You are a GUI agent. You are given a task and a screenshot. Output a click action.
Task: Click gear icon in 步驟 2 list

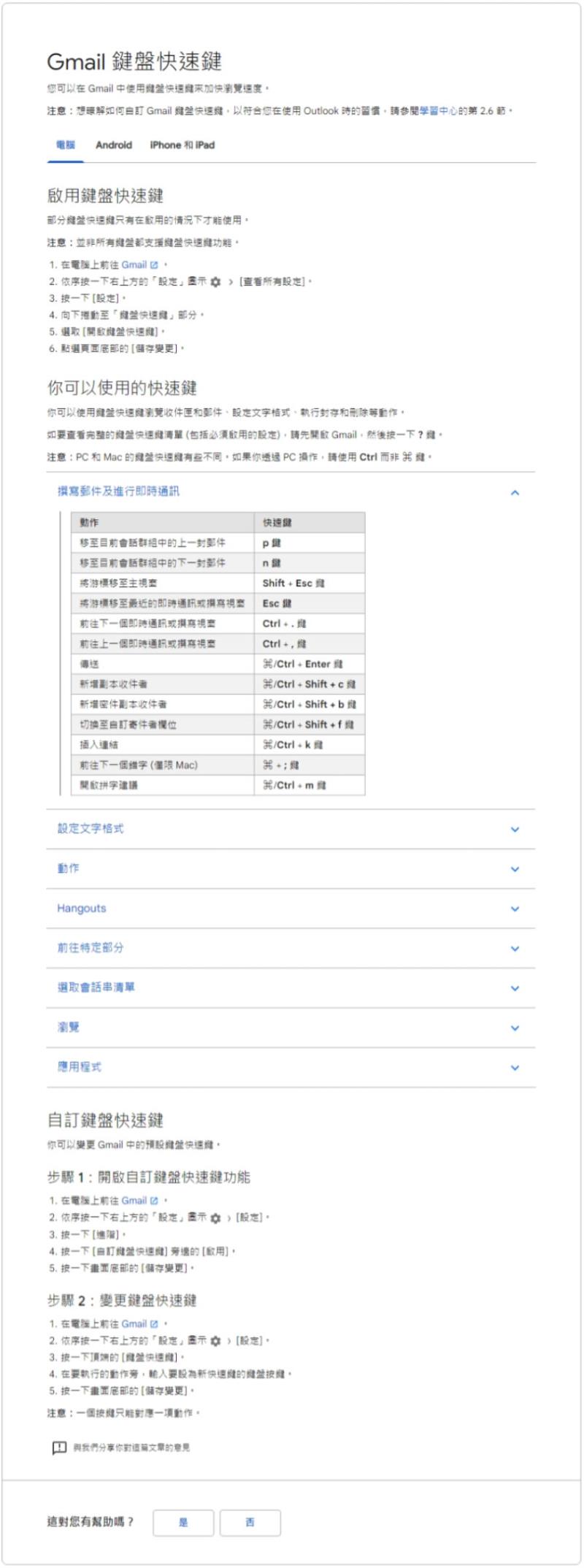coord(215,1342)
